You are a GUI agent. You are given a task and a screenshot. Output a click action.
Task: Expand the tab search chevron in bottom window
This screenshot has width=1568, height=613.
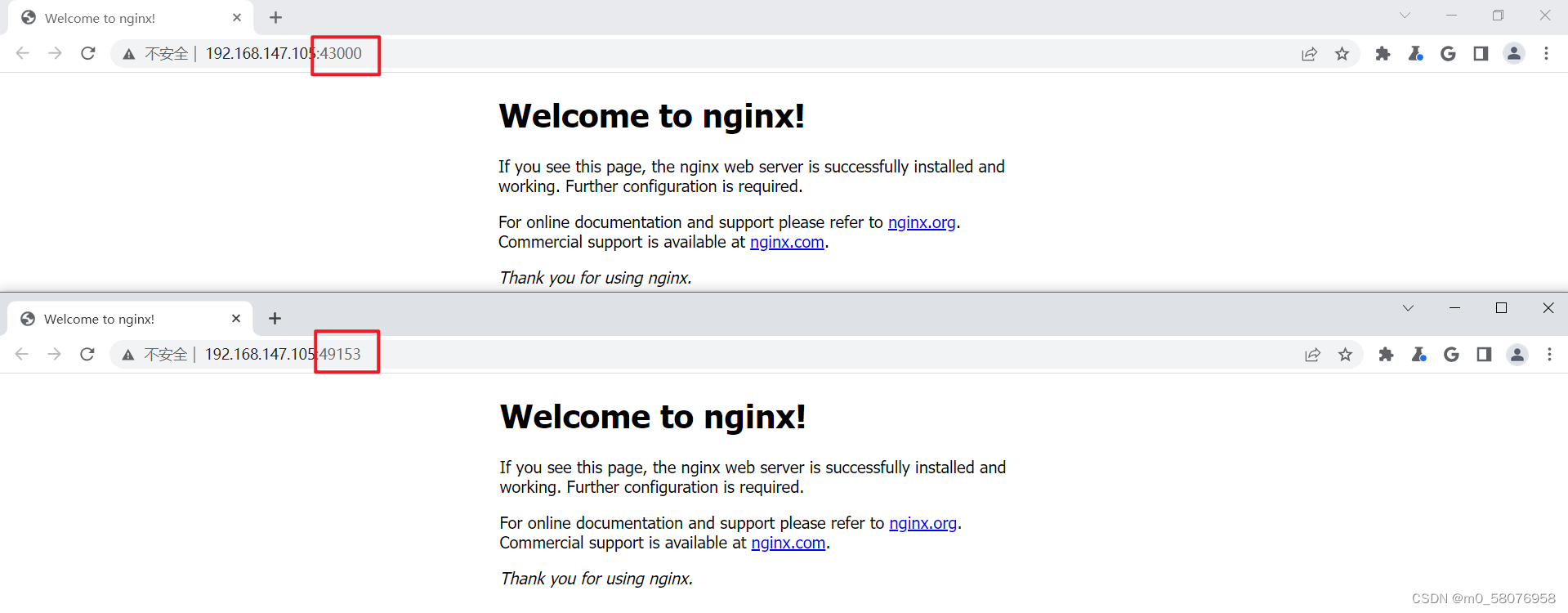(1408, 308)
